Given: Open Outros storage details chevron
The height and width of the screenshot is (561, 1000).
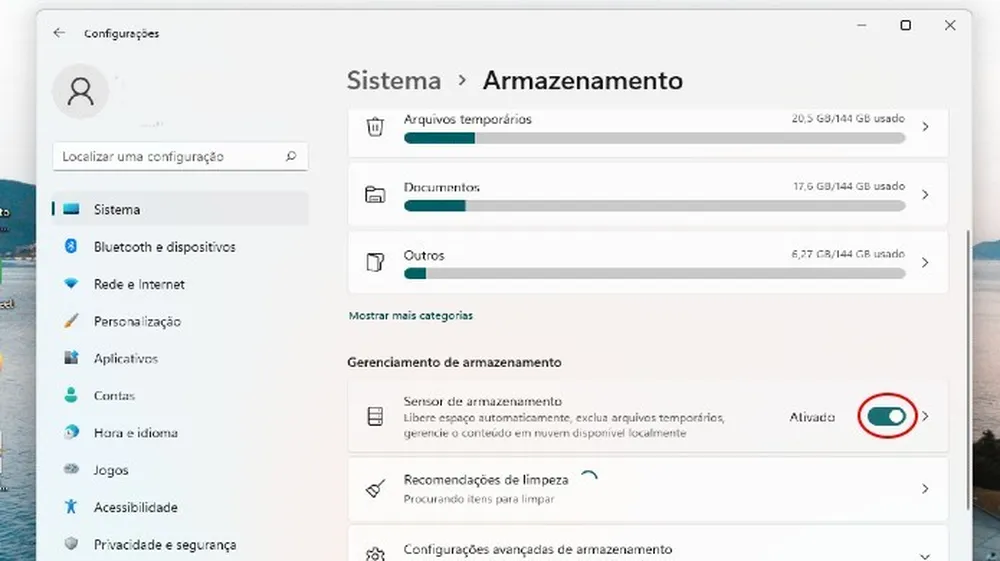Looking at the screenshot, I should [x=925, y=263].
